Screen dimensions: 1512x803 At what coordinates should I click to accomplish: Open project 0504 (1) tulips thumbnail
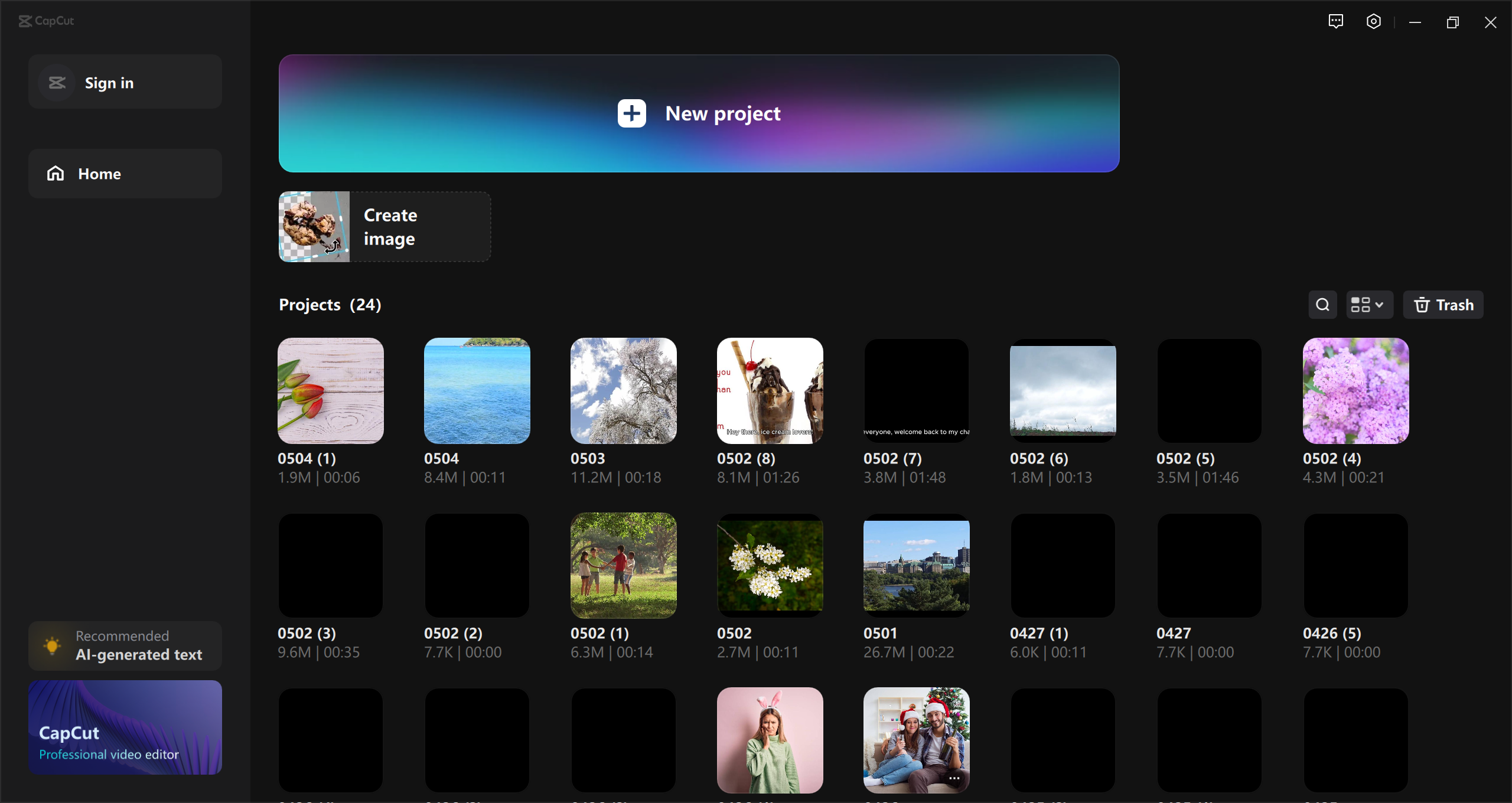tap(331, 390)
